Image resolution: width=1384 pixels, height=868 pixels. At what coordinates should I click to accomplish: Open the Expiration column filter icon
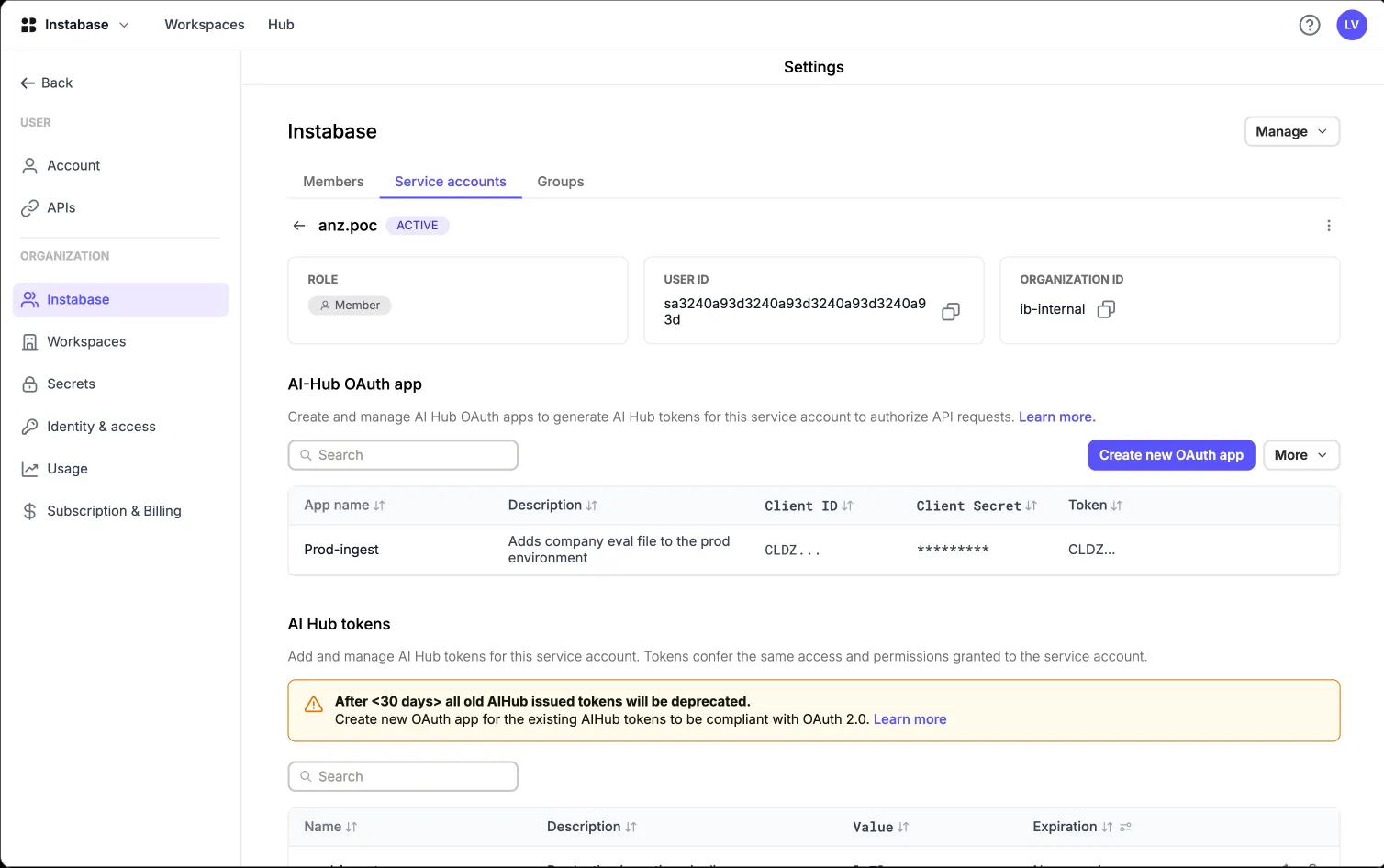pos(1125,827)
